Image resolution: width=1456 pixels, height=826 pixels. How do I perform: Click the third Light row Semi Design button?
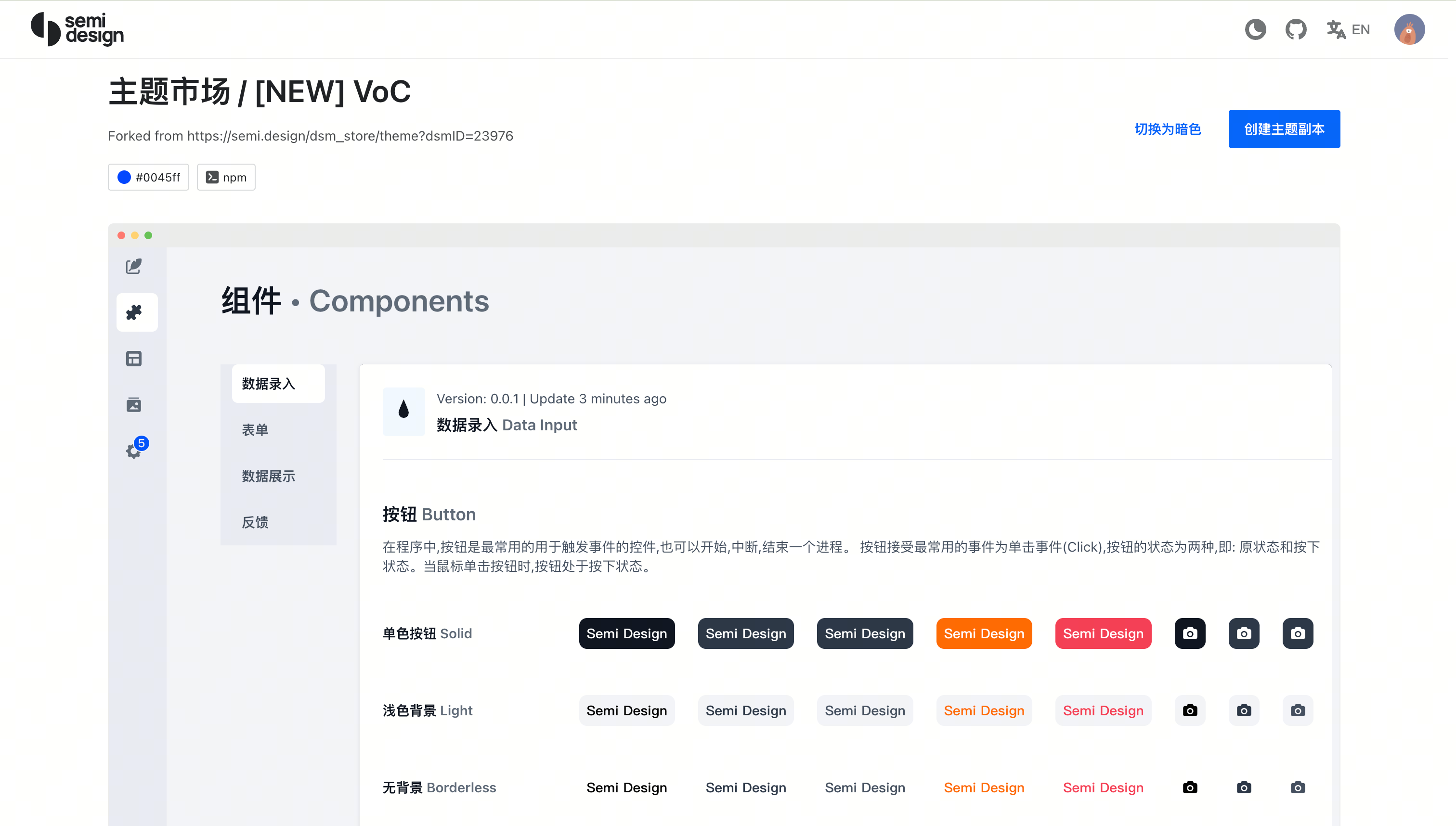pyautogui.click(x=865, y=710)
